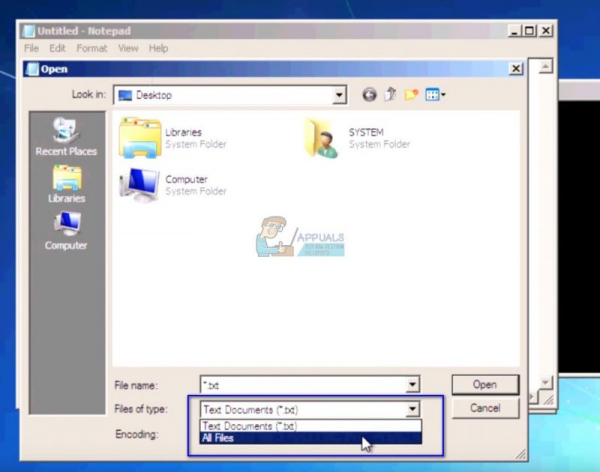Select the Libraries system folder in file list
Viewport: 600px width, 472px height.
click(x=173, y=138)
